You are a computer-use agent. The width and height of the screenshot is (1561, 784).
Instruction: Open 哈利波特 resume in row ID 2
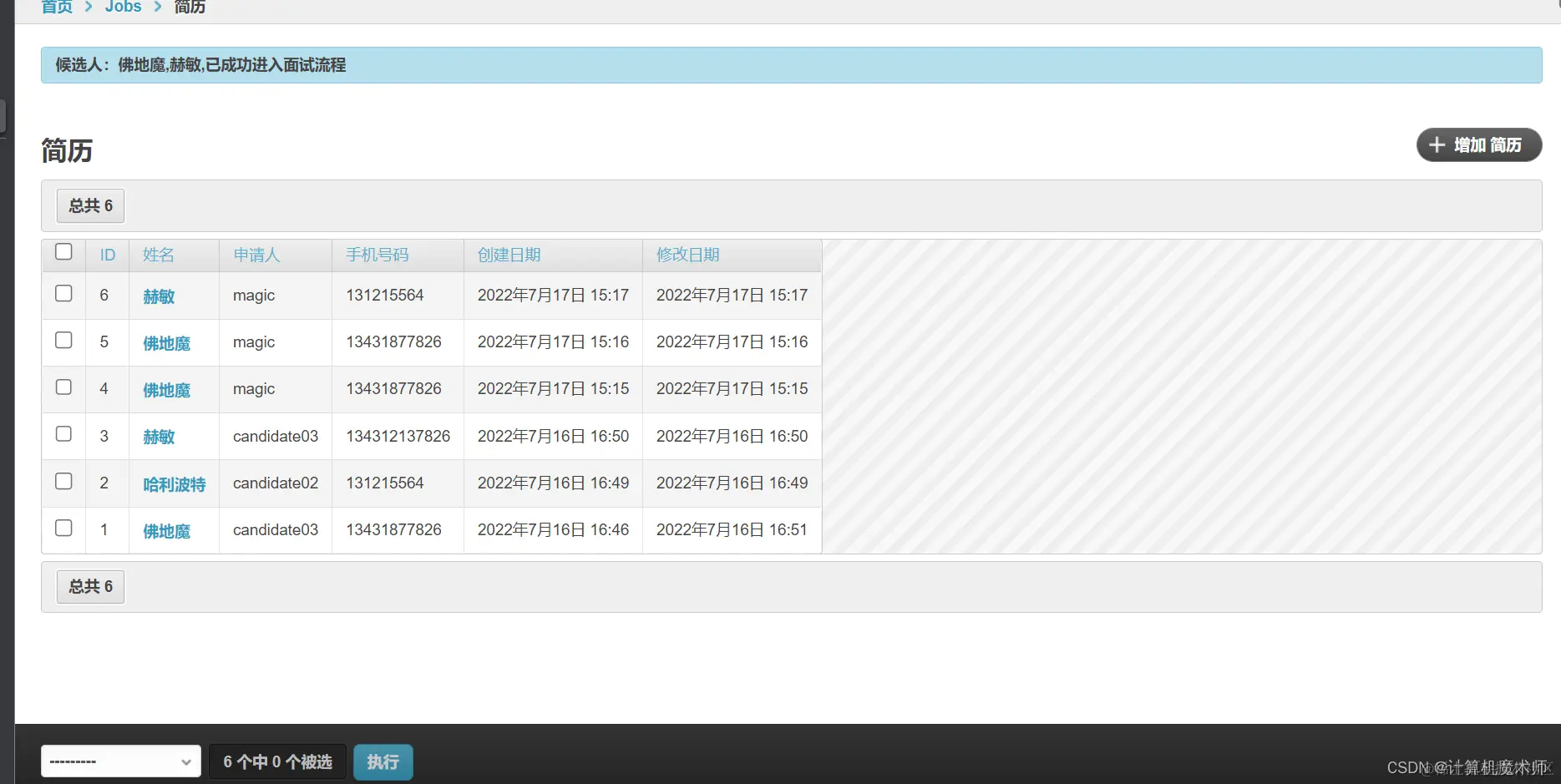175,484
